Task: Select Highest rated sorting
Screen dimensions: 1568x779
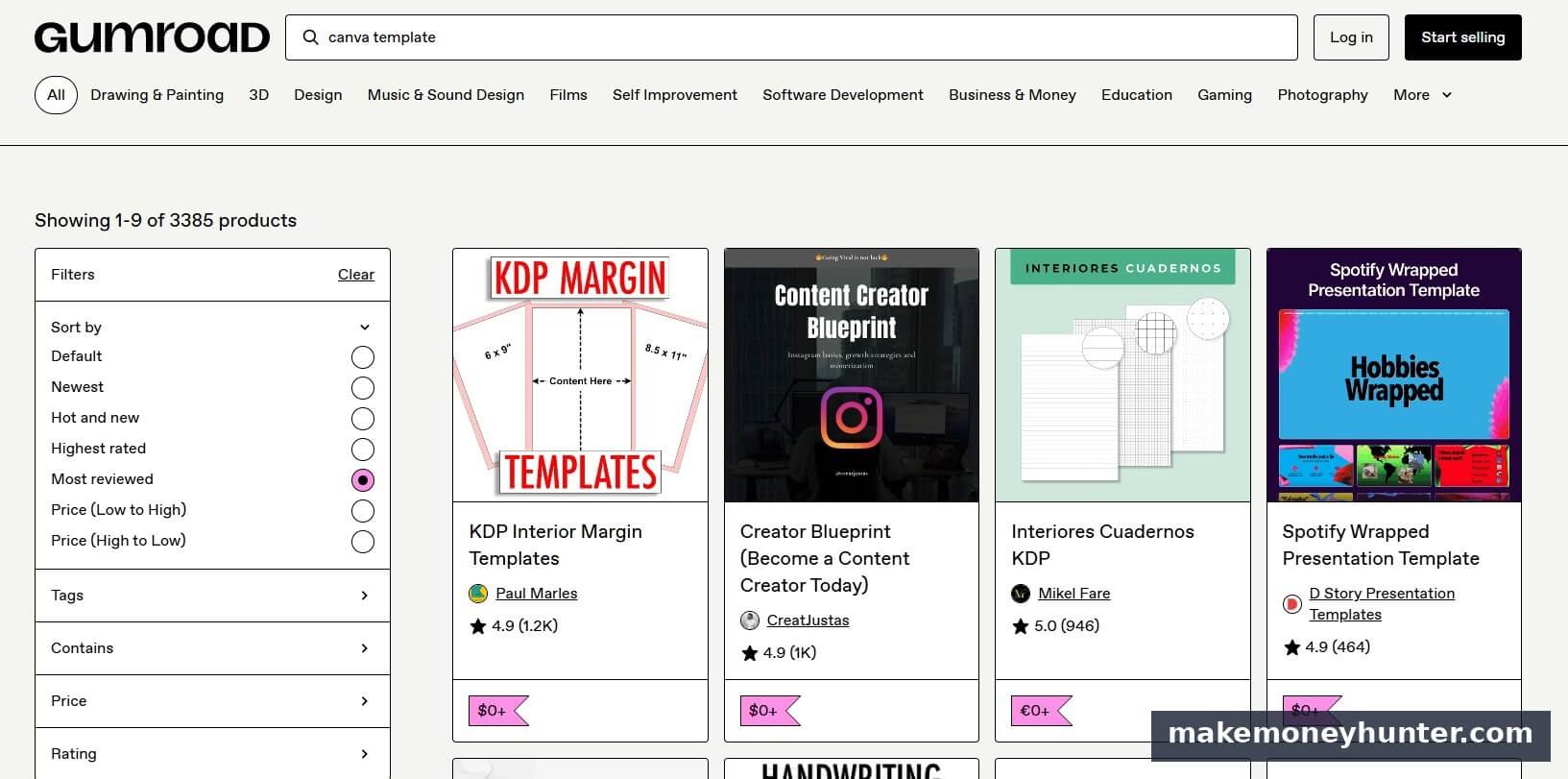Action: click(x=363, y=450)
